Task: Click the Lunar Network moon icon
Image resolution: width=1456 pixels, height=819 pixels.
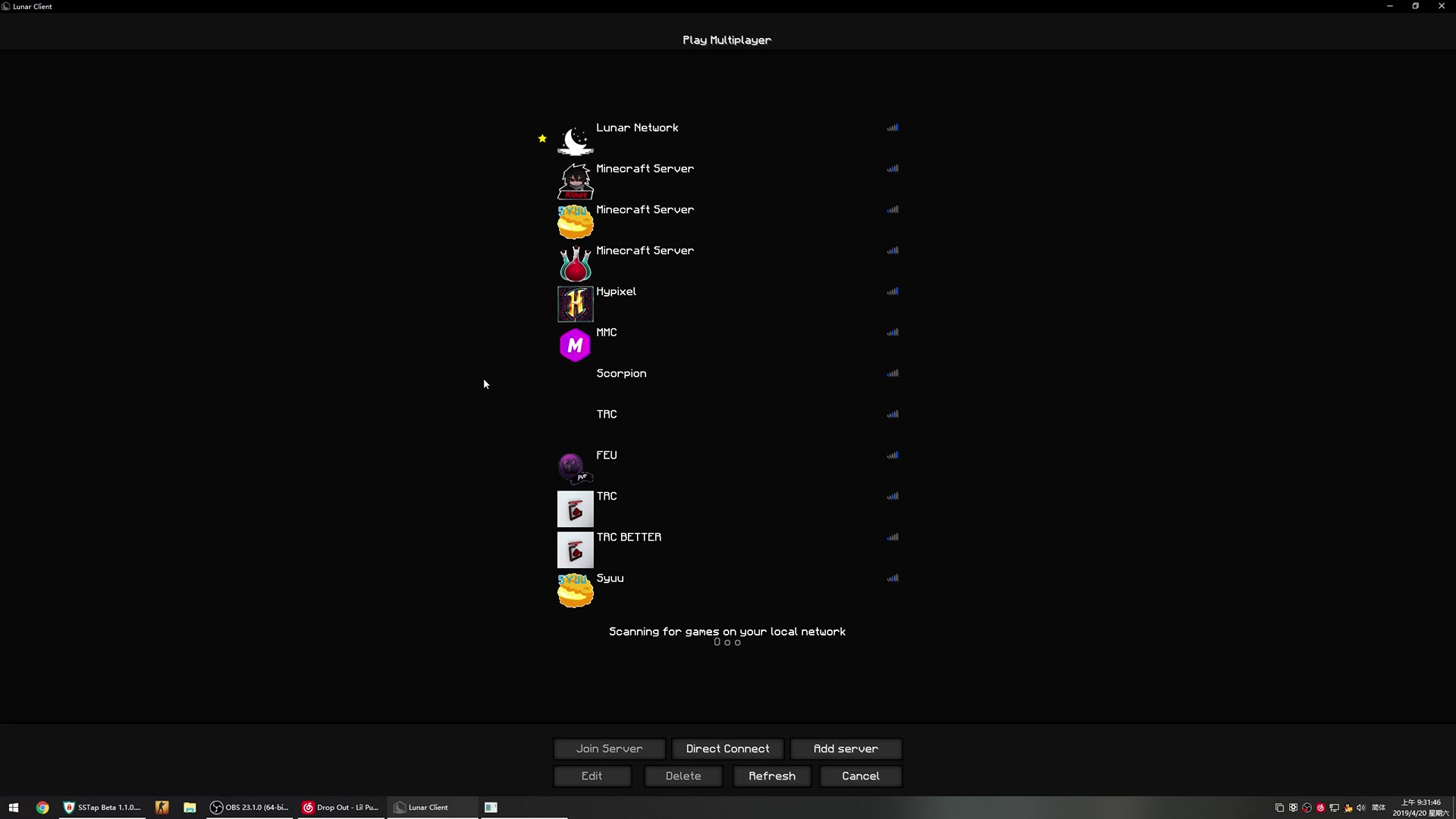Action: click(x=575, y=140)
